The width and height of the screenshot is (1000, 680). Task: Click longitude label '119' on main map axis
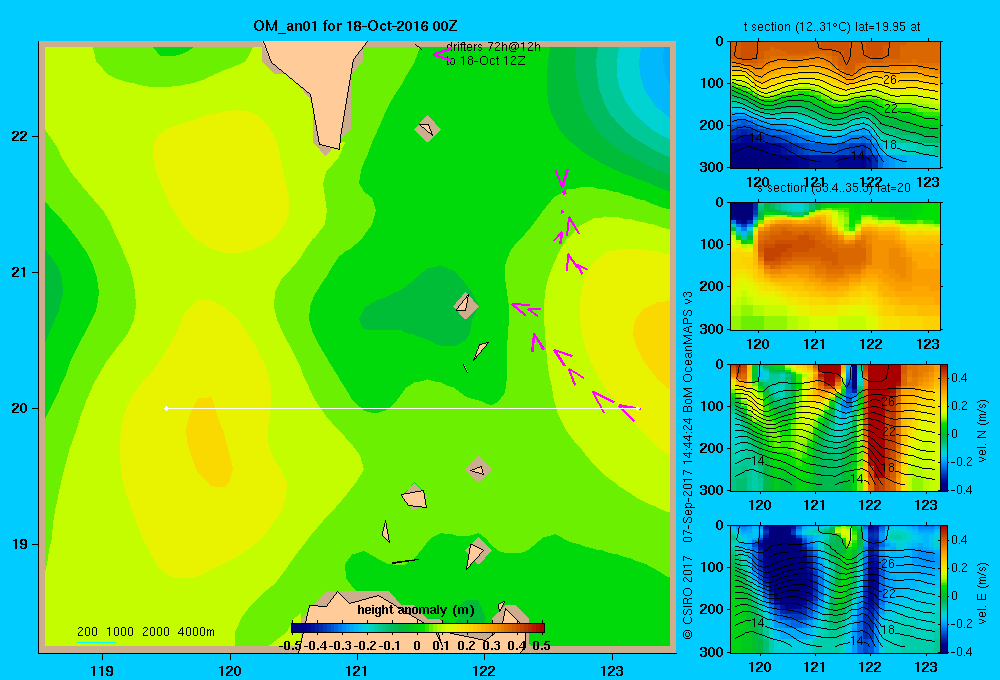(x=102, y=670)
